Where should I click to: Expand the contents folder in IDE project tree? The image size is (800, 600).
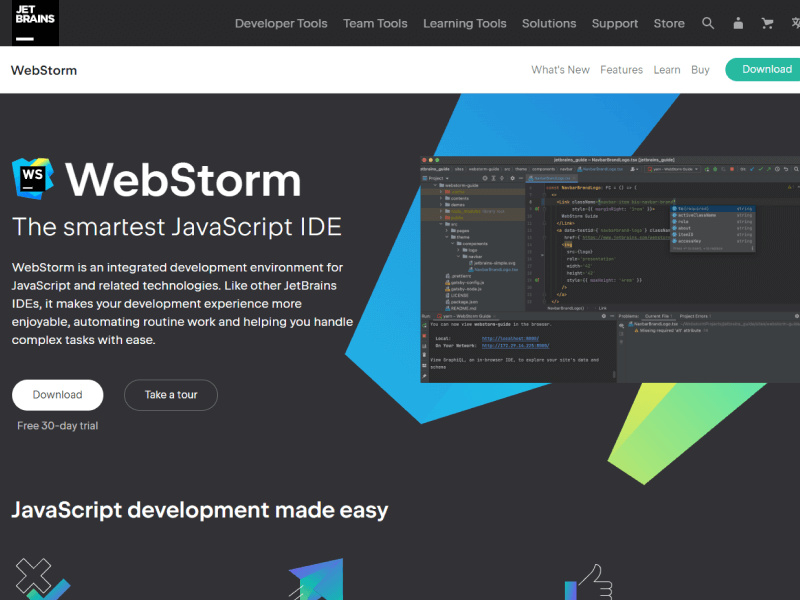[441, 198]
